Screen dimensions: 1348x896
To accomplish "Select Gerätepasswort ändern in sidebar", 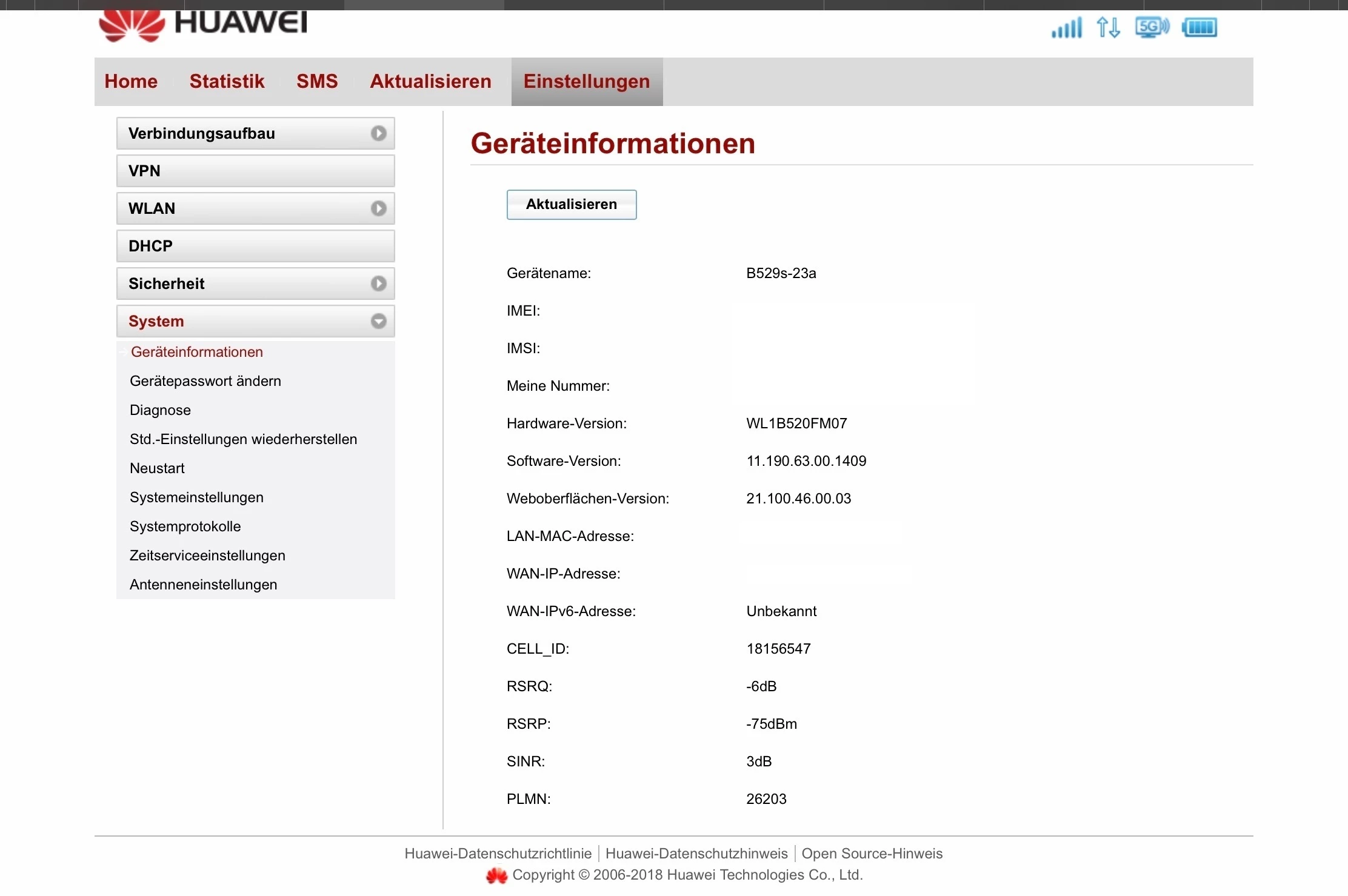I will (205, 381).
